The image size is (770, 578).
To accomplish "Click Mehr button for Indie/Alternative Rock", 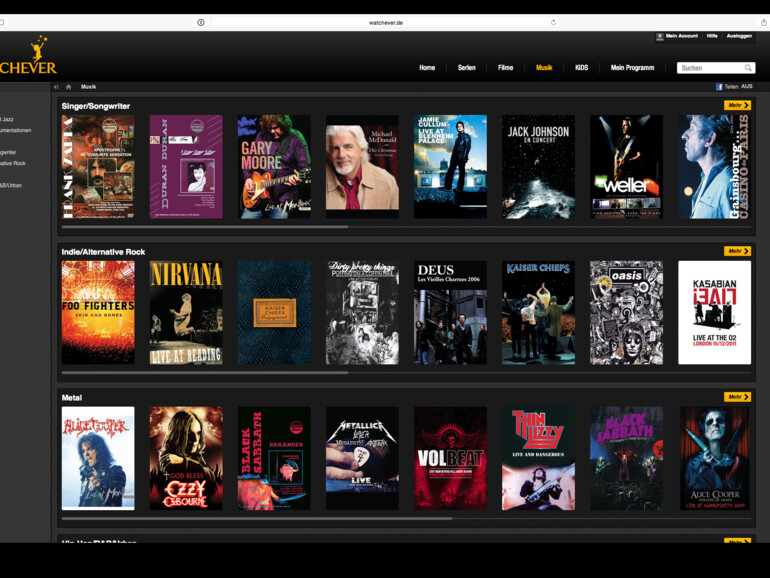I will coord(737,251).
